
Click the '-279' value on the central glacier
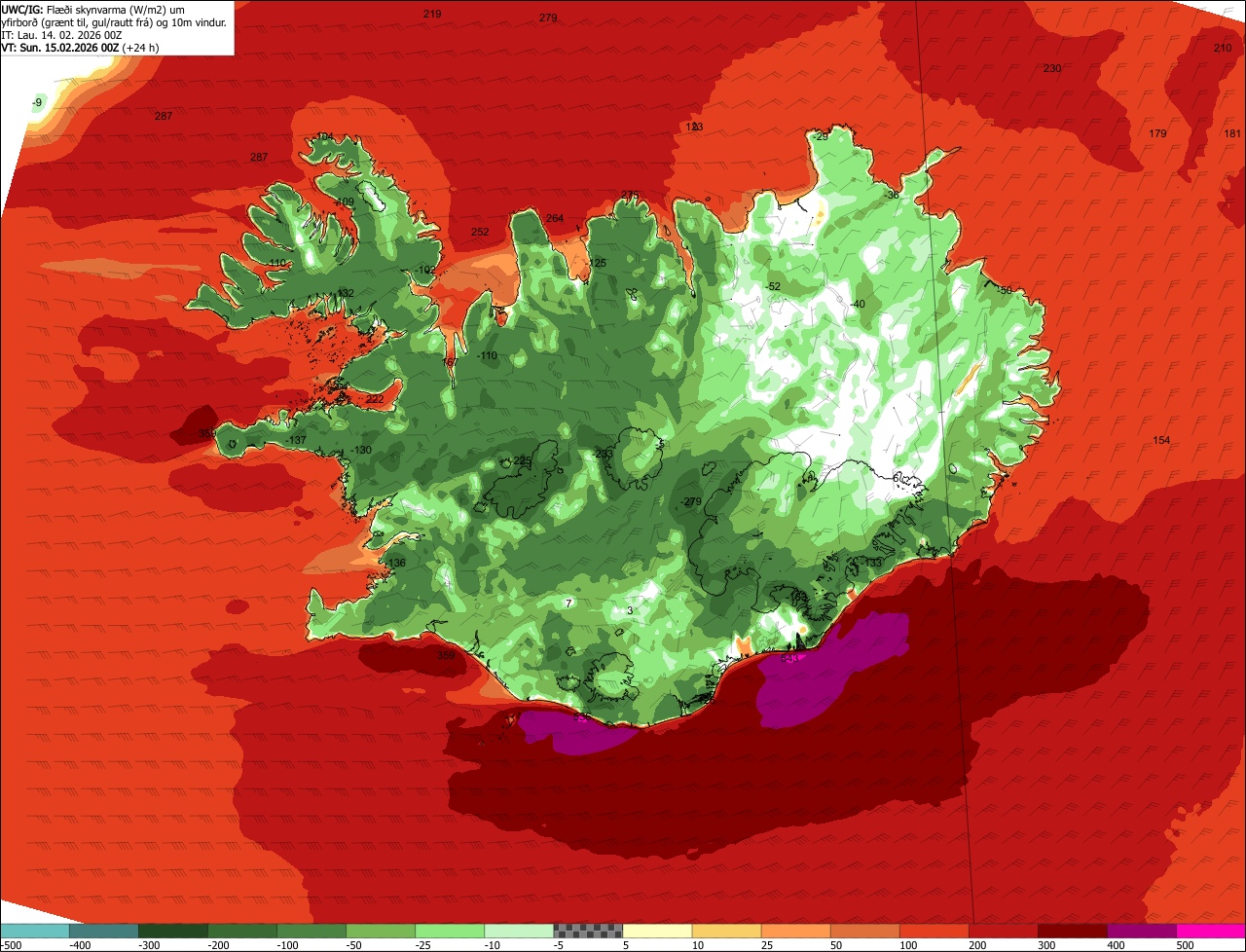tap(691, 501)
